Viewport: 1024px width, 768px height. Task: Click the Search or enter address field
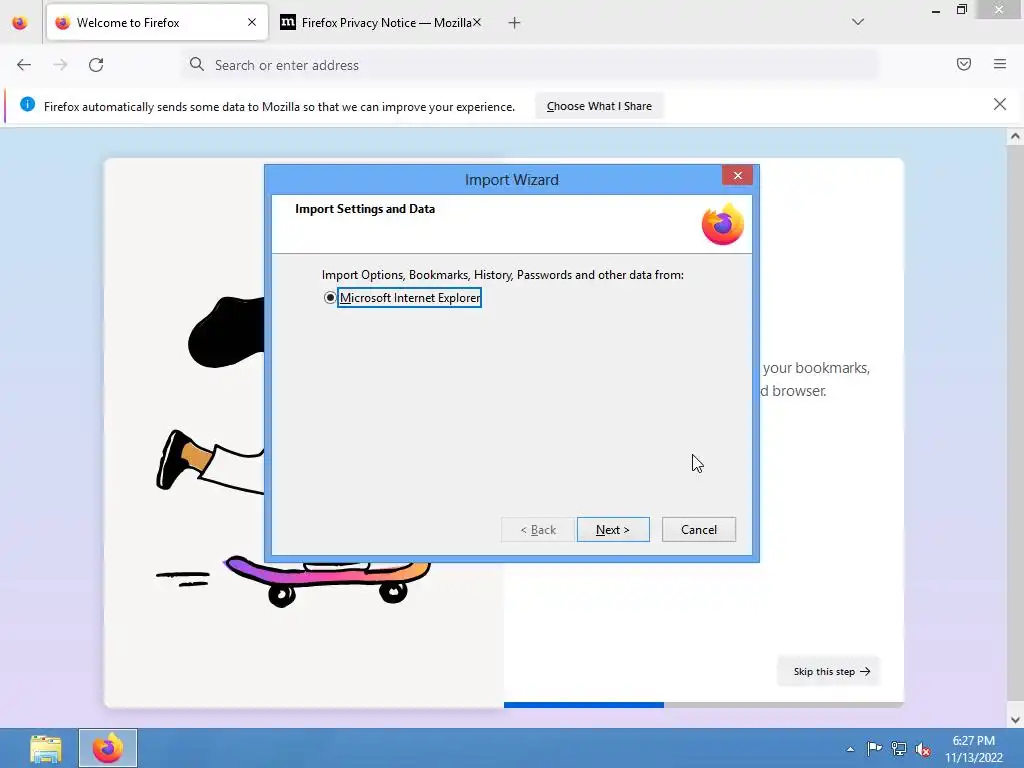click(530, 65)
